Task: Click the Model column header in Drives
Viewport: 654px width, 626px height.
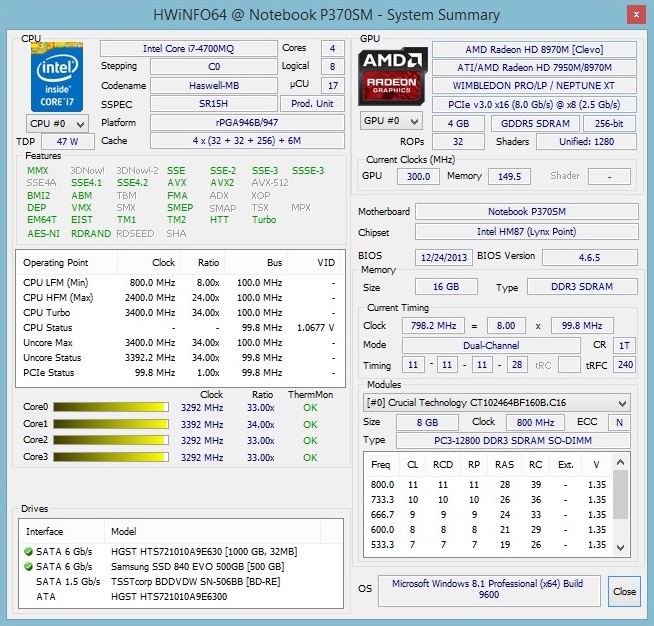Action: [x=212, y=531]
